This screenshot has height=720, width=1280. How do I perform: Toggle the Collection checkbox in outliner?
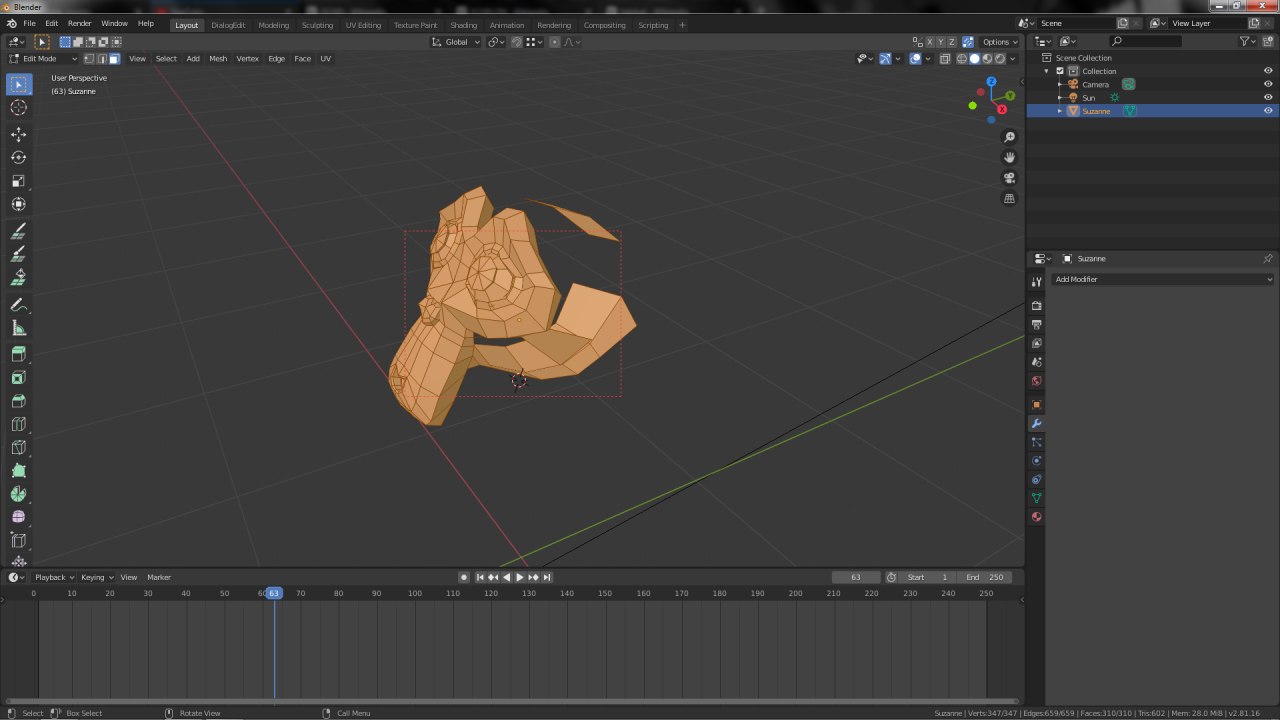click(x=1060, y=71)
